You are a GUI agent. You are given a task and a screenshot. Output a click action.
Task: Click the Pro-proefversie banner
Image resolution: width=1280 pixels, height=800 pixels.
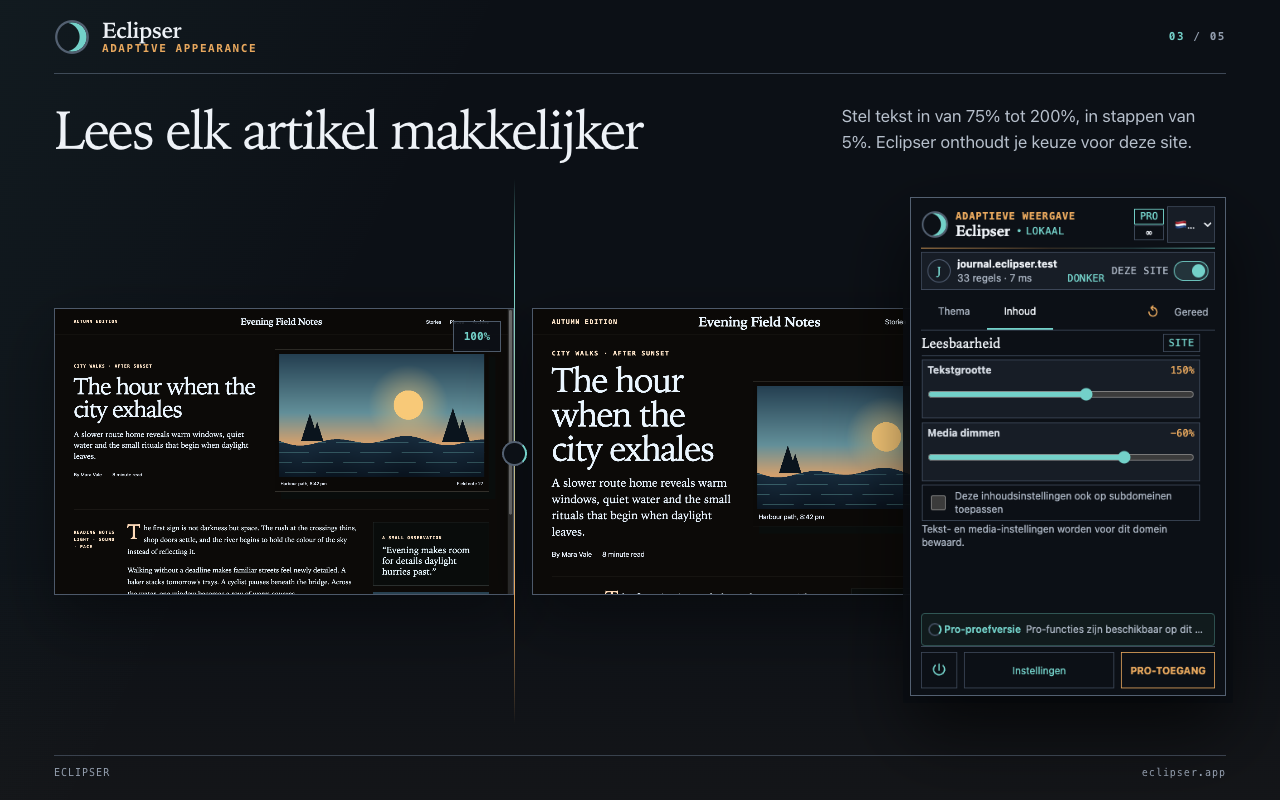[x=1068, y=630]
